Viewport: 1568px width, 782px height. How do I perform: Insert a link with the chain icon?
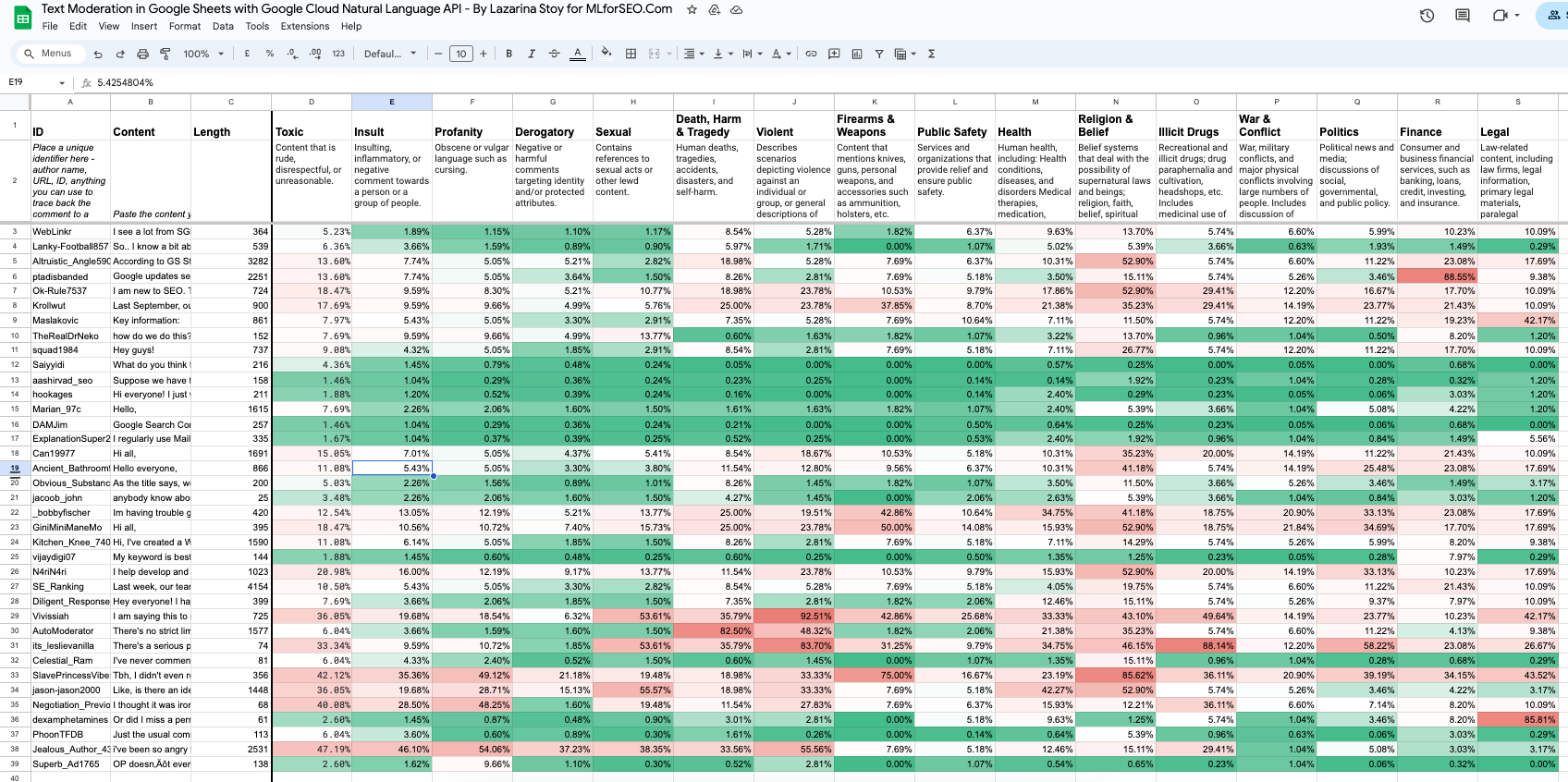click(811, 54)
